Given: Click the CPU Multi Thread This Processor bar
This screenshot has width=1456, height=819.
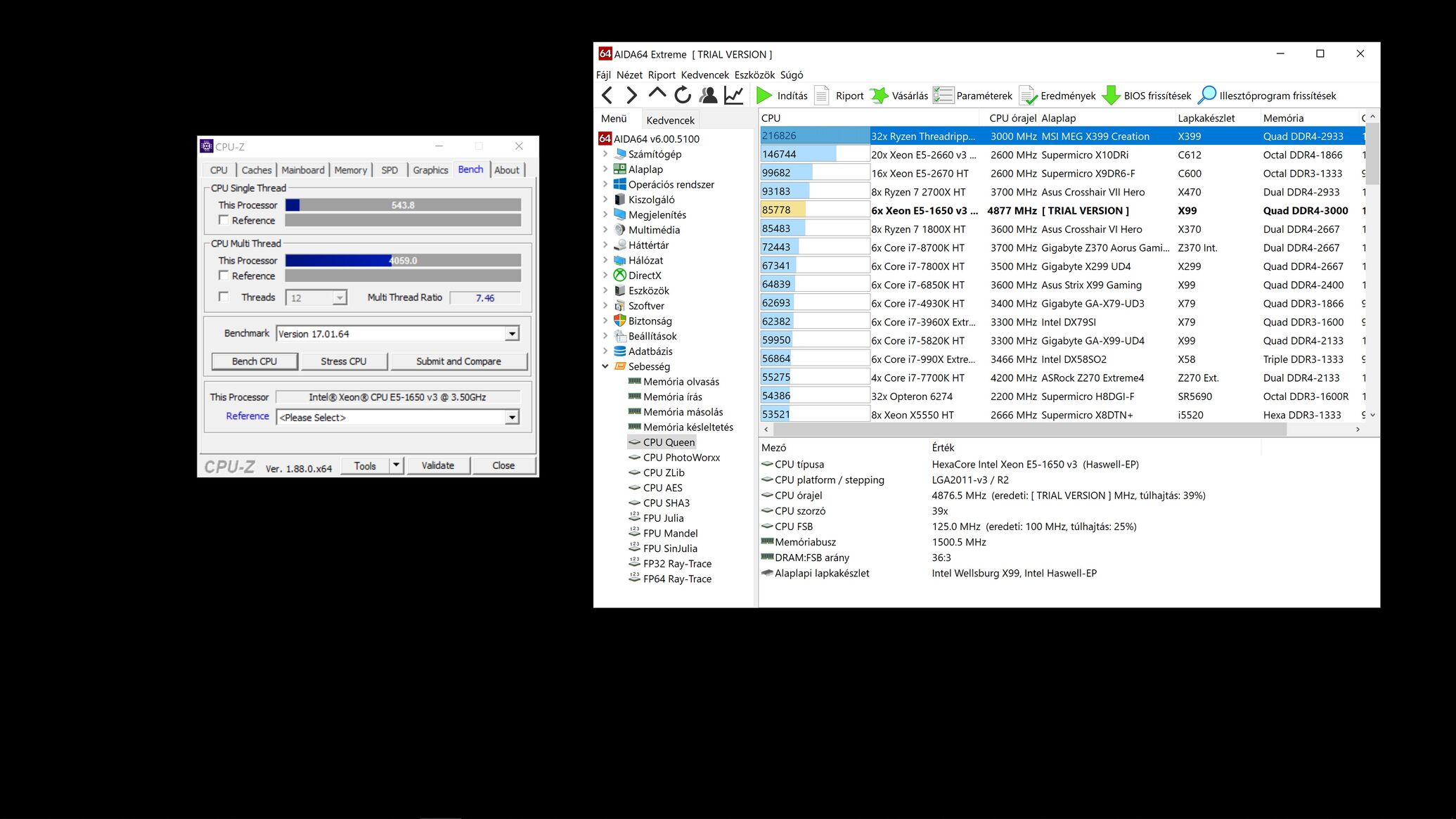Looking at the screenshot, I should click(x=403, y=260).
